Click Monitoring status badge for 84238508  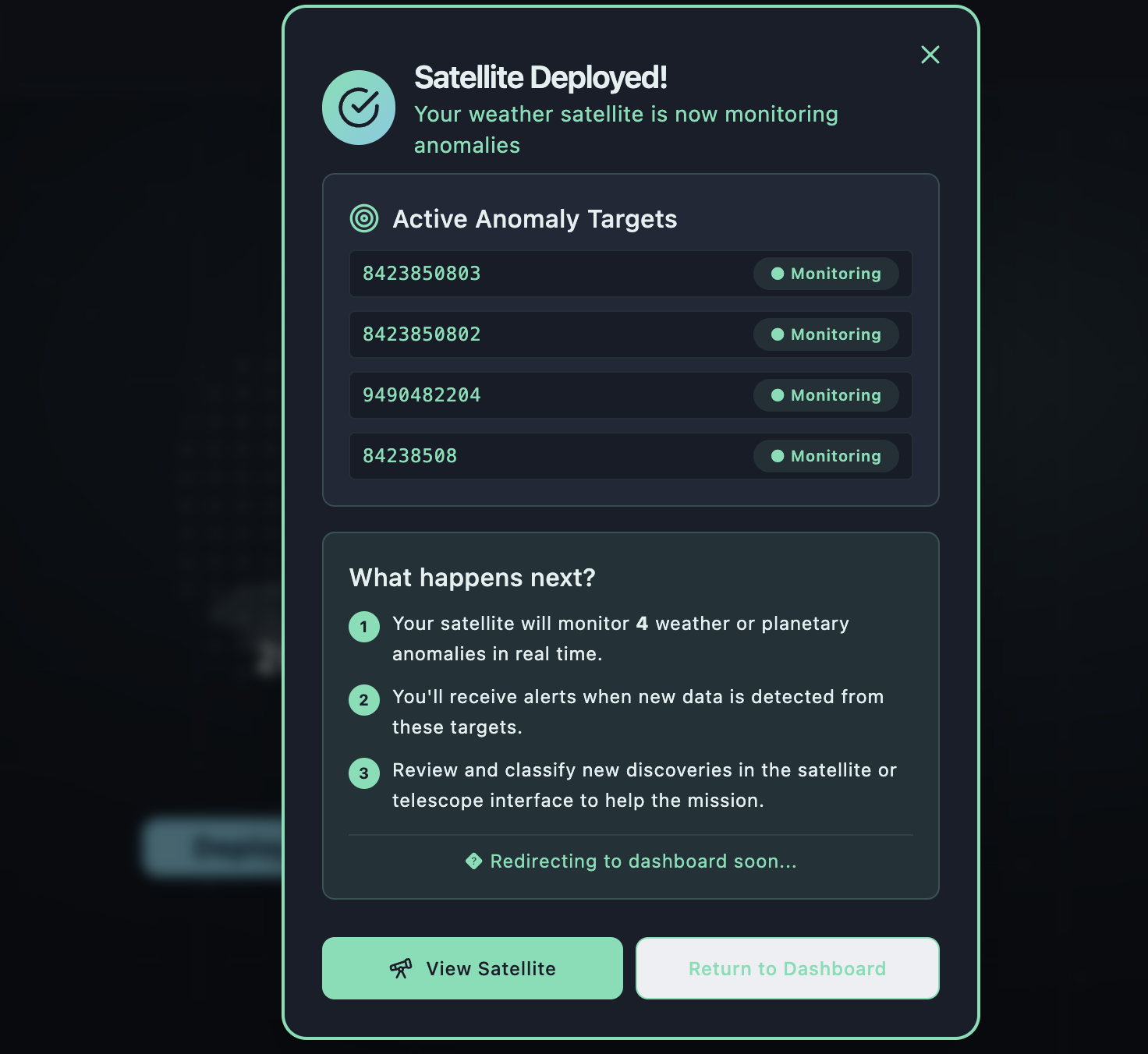826,456
